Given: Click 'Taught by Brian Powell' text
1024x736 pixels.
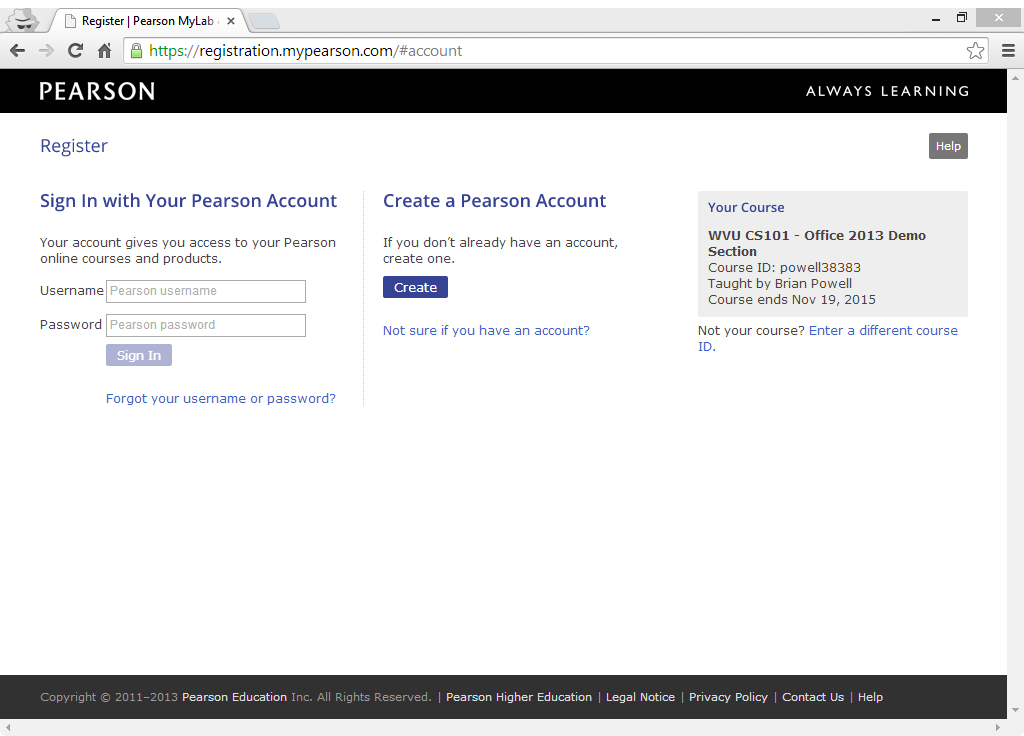Looking at the screenshot, I should click(x=780, y=283).
